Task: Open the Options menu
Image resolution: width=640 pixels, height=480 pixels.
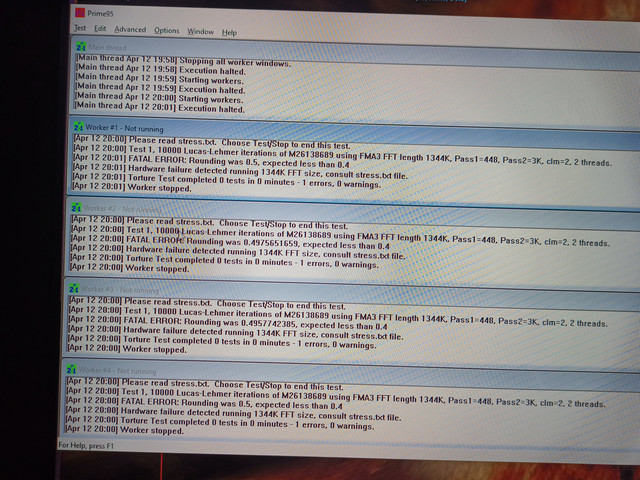Action: (167, 31)
